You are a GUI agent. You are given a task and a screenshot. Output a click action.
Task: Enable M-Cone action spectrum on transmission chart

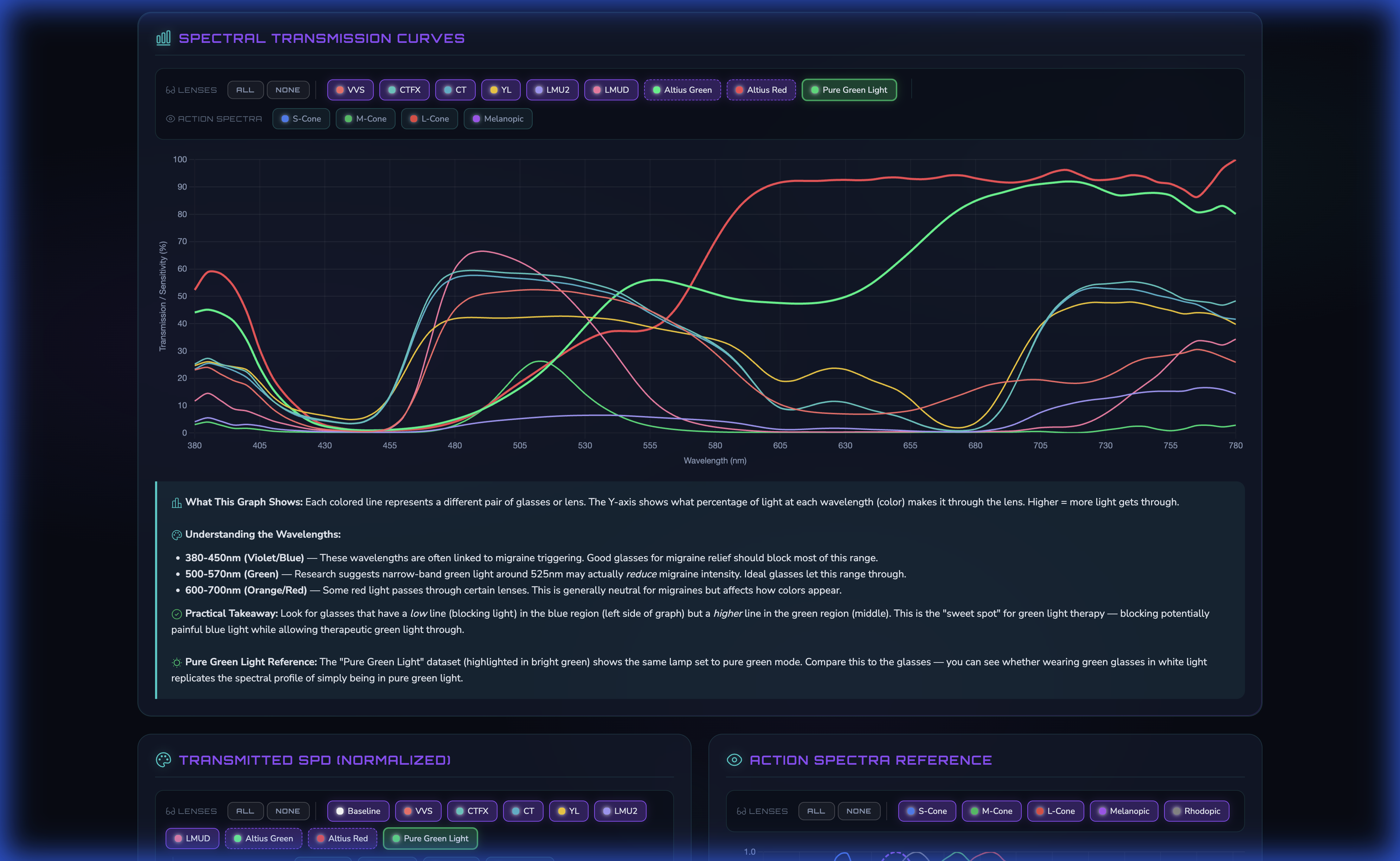click(366, 118)
